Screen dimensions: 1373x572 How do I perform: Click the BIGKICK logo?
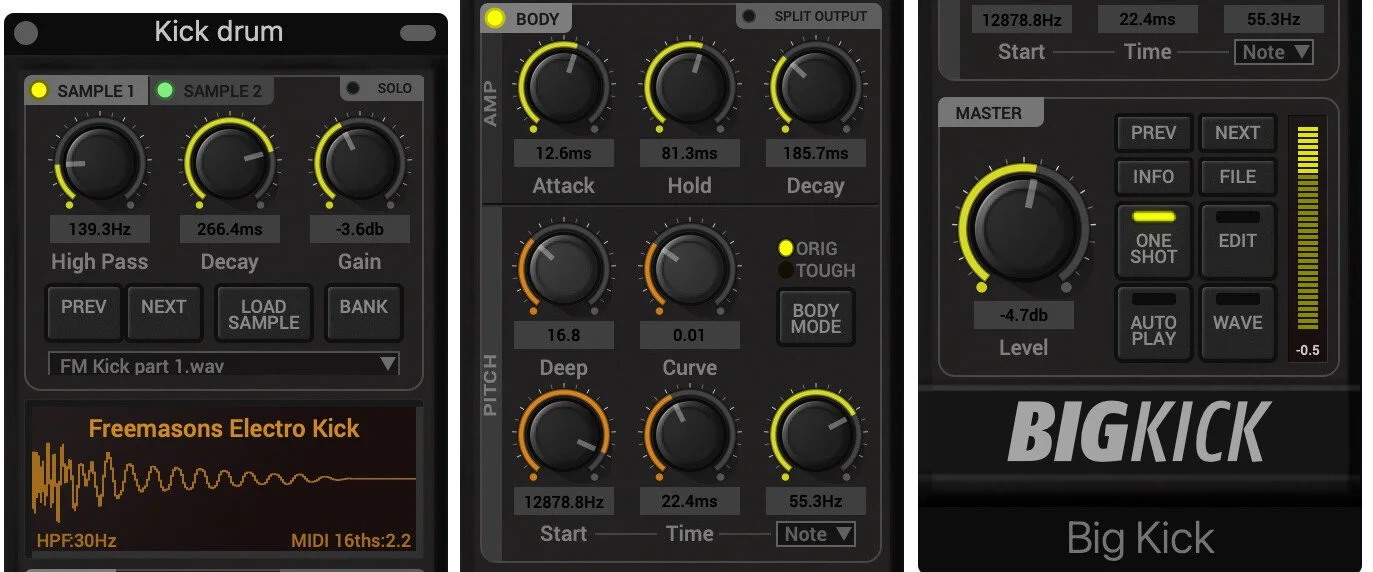(x=1139, y=431)
